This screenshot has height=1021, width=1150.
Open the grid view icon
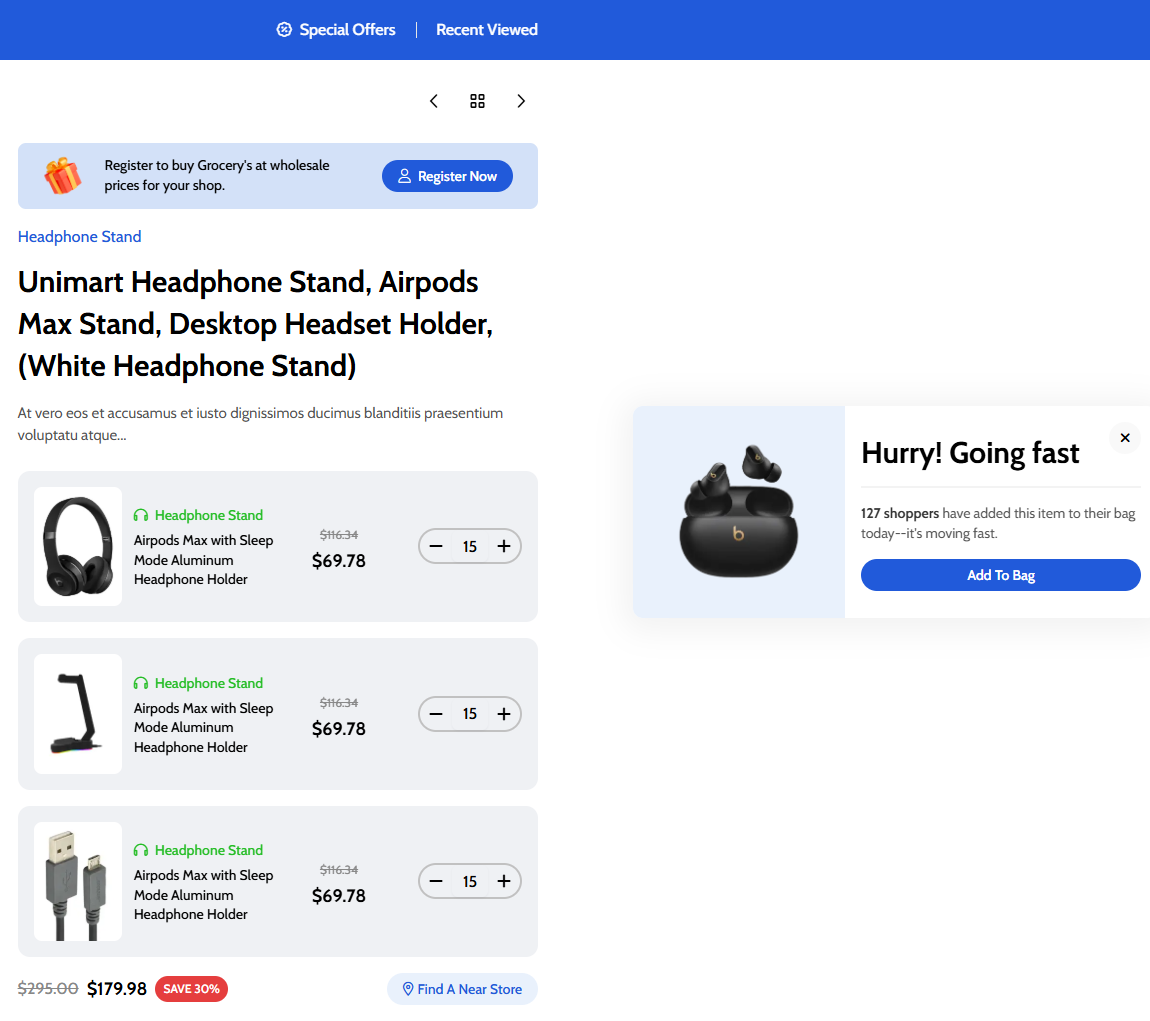477,101
